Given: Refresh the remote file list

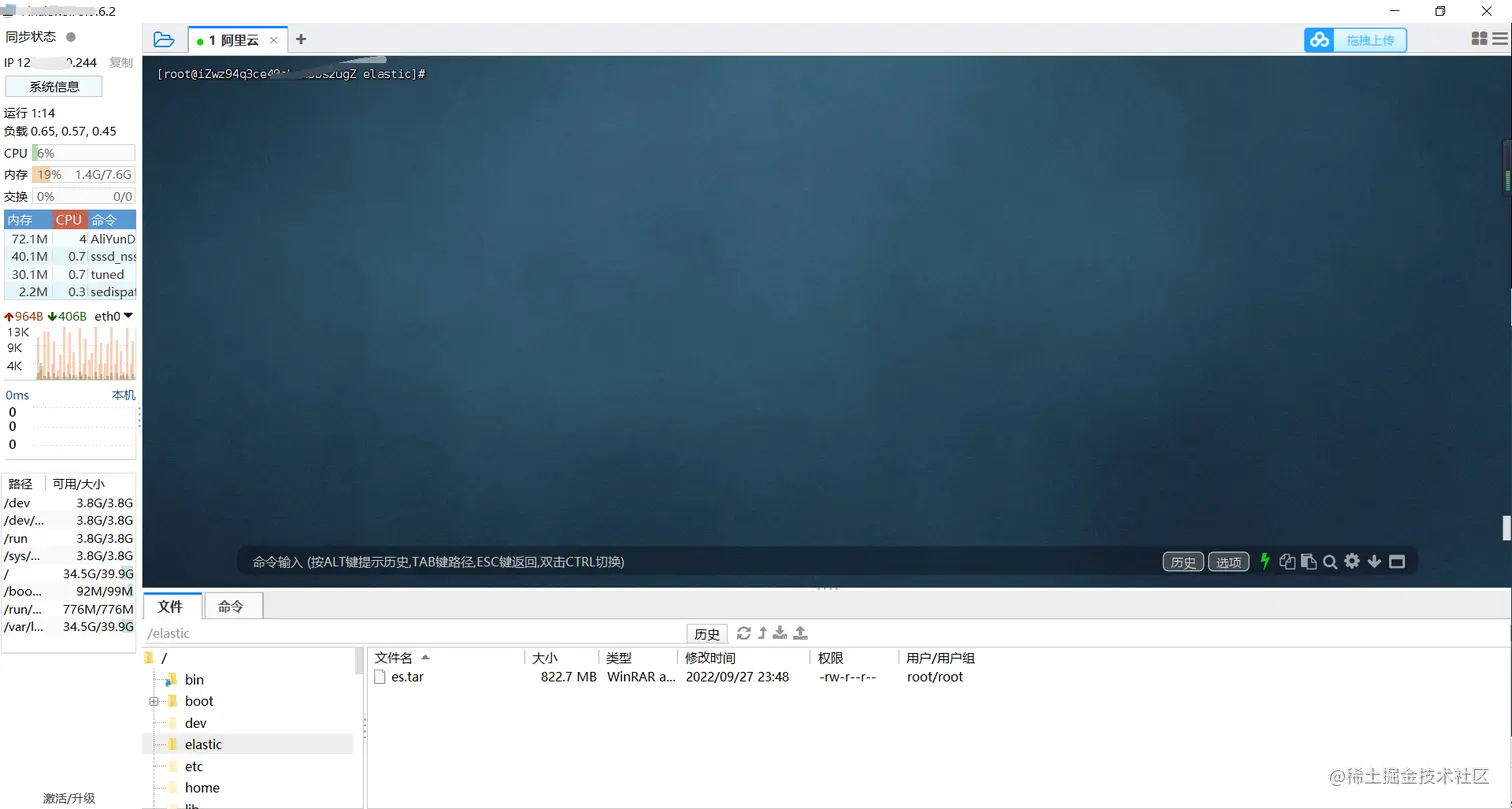Looking at the screenshot, I should 743,633.
